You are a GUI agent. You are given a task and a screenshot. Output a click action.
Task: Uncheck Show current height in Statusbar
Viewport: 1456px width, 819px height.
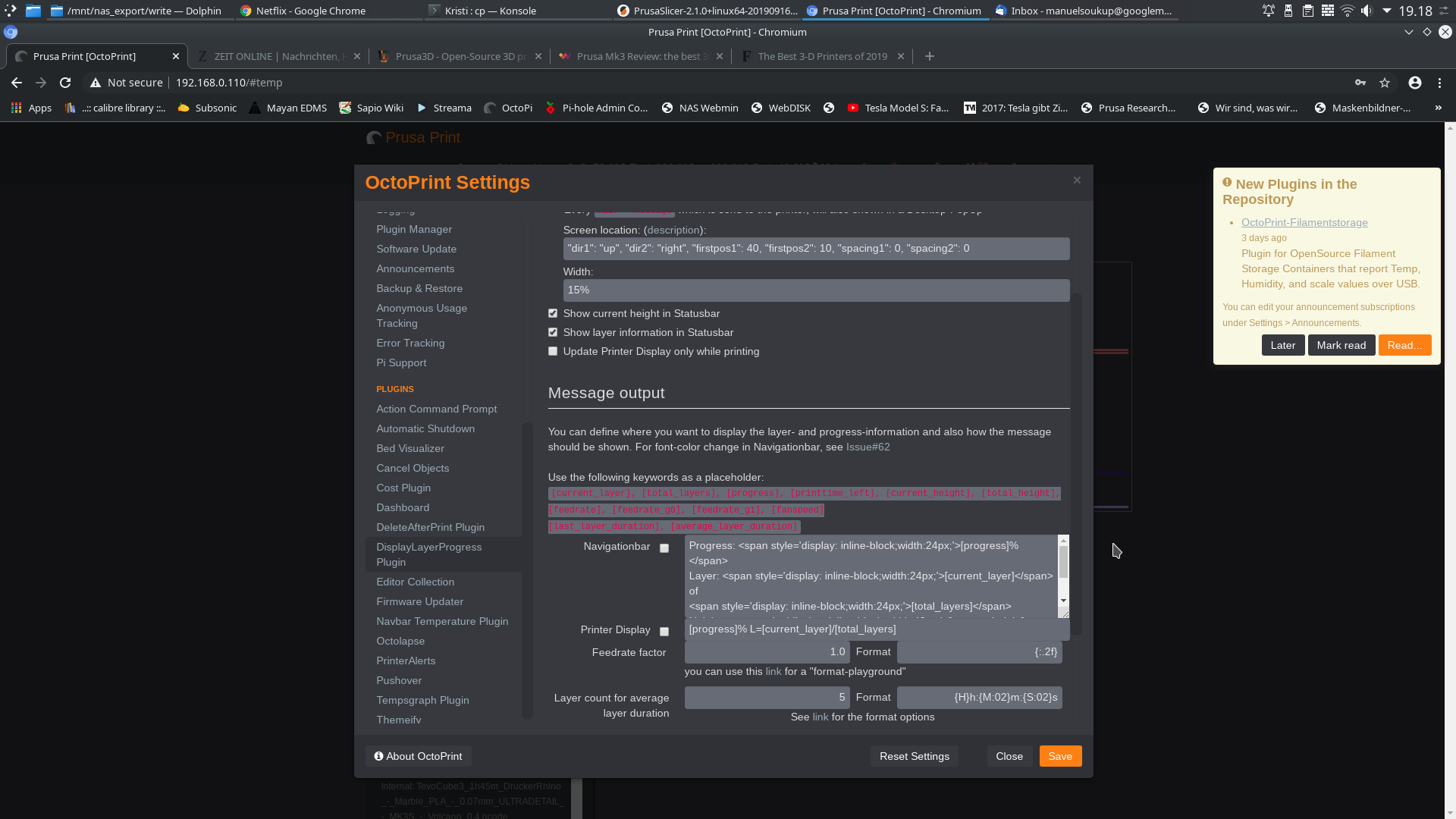tap(552, 313)
